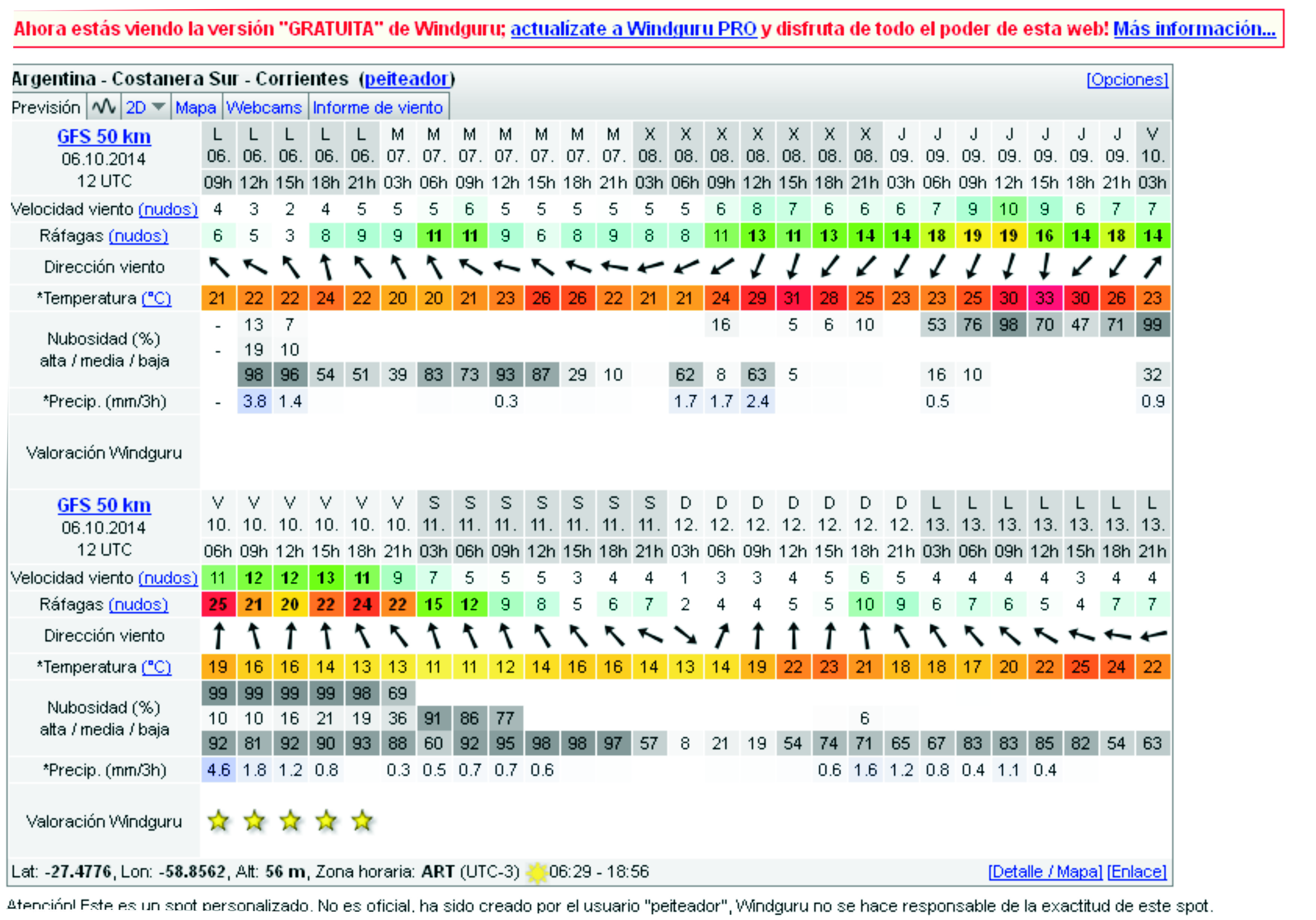
Task: Click the pink temperature cell 33
Action: [x=1045, y=298]
